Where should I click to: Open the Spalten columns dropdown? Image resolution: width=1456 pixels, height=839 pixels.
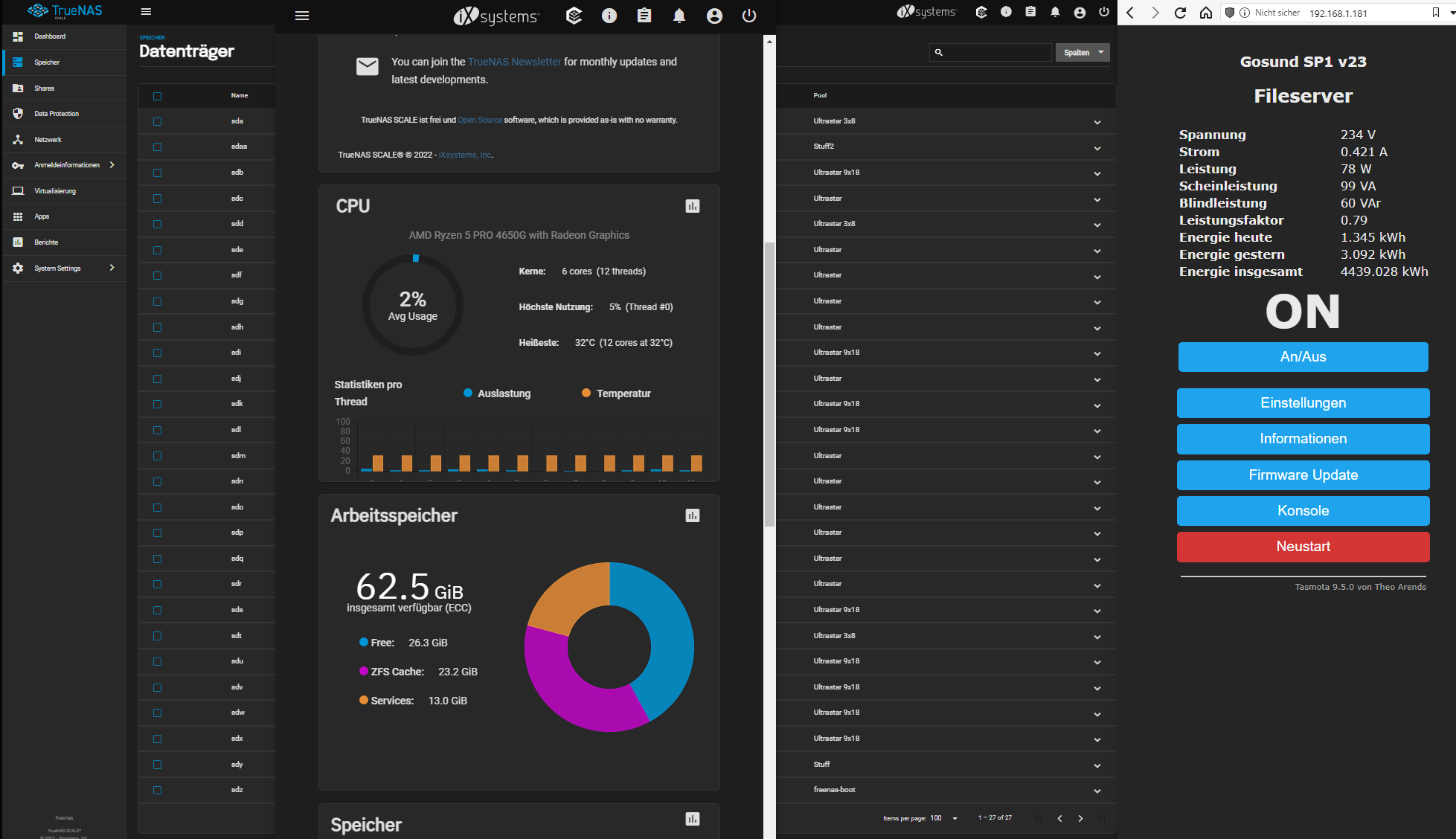point(1083,52)
